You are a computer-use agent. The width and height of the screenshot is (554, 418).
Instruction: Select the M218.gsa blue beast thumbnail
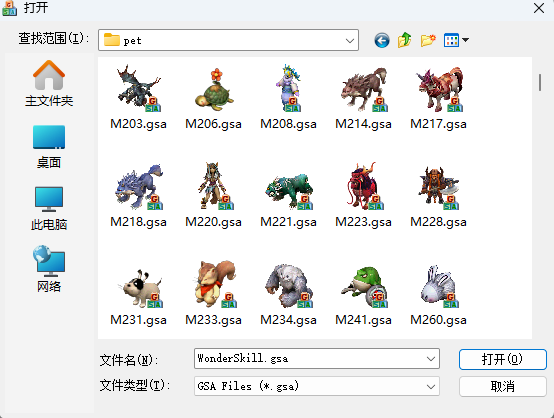click(138, 187)
